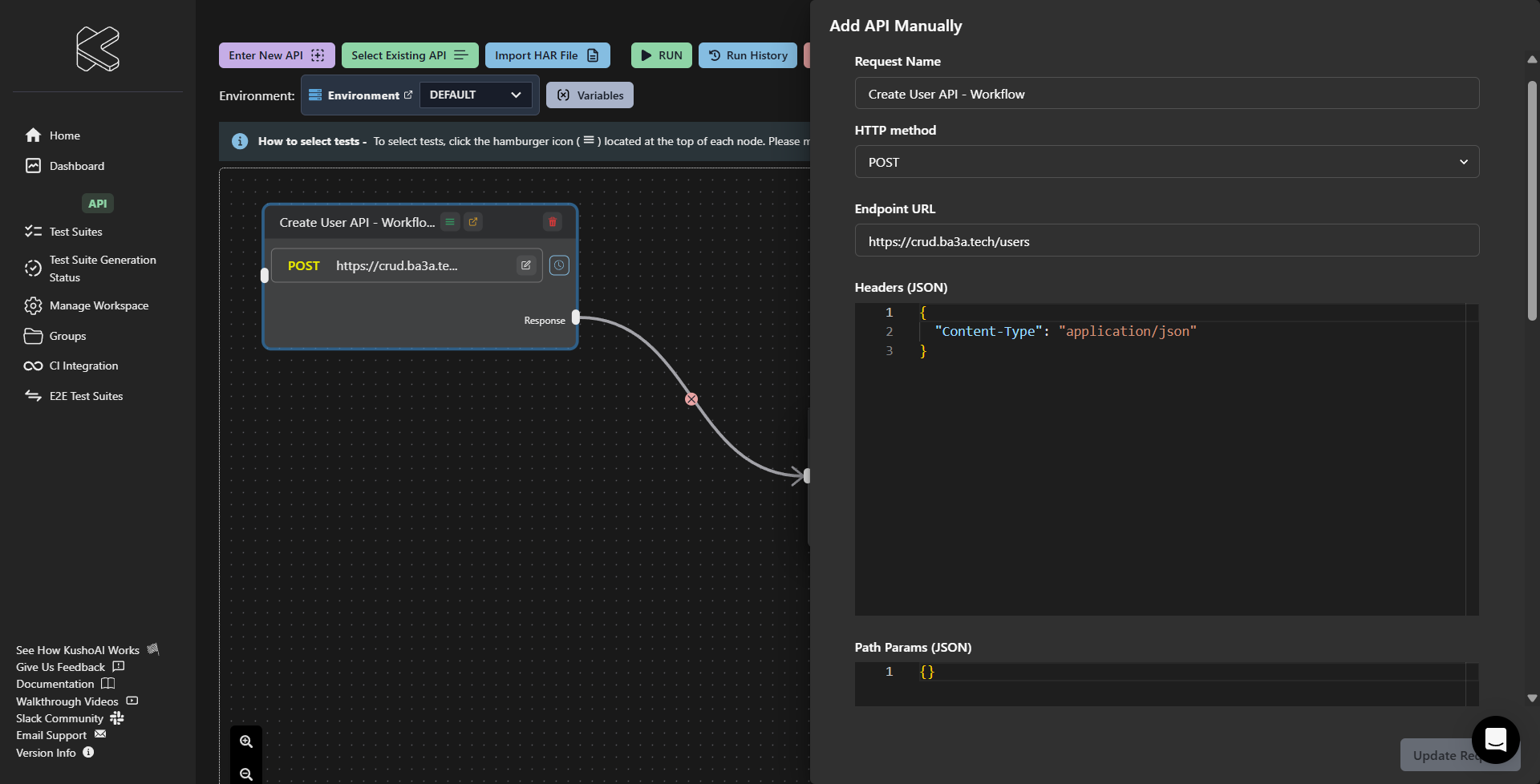This screenshot has height=784, width=1540.
Task: Go to CI Integration page
Action: [83, 366]
